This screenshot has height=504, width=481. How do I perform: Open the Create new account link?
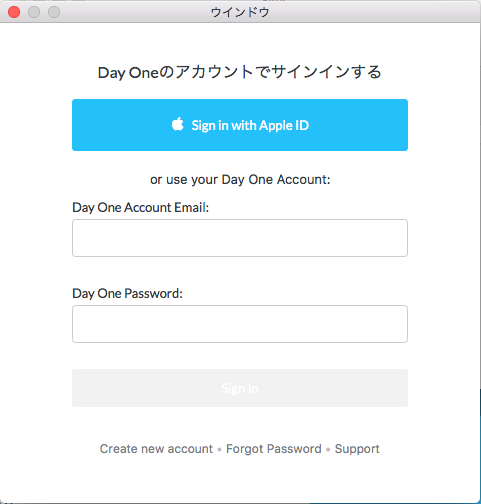[x=156, y=449]
